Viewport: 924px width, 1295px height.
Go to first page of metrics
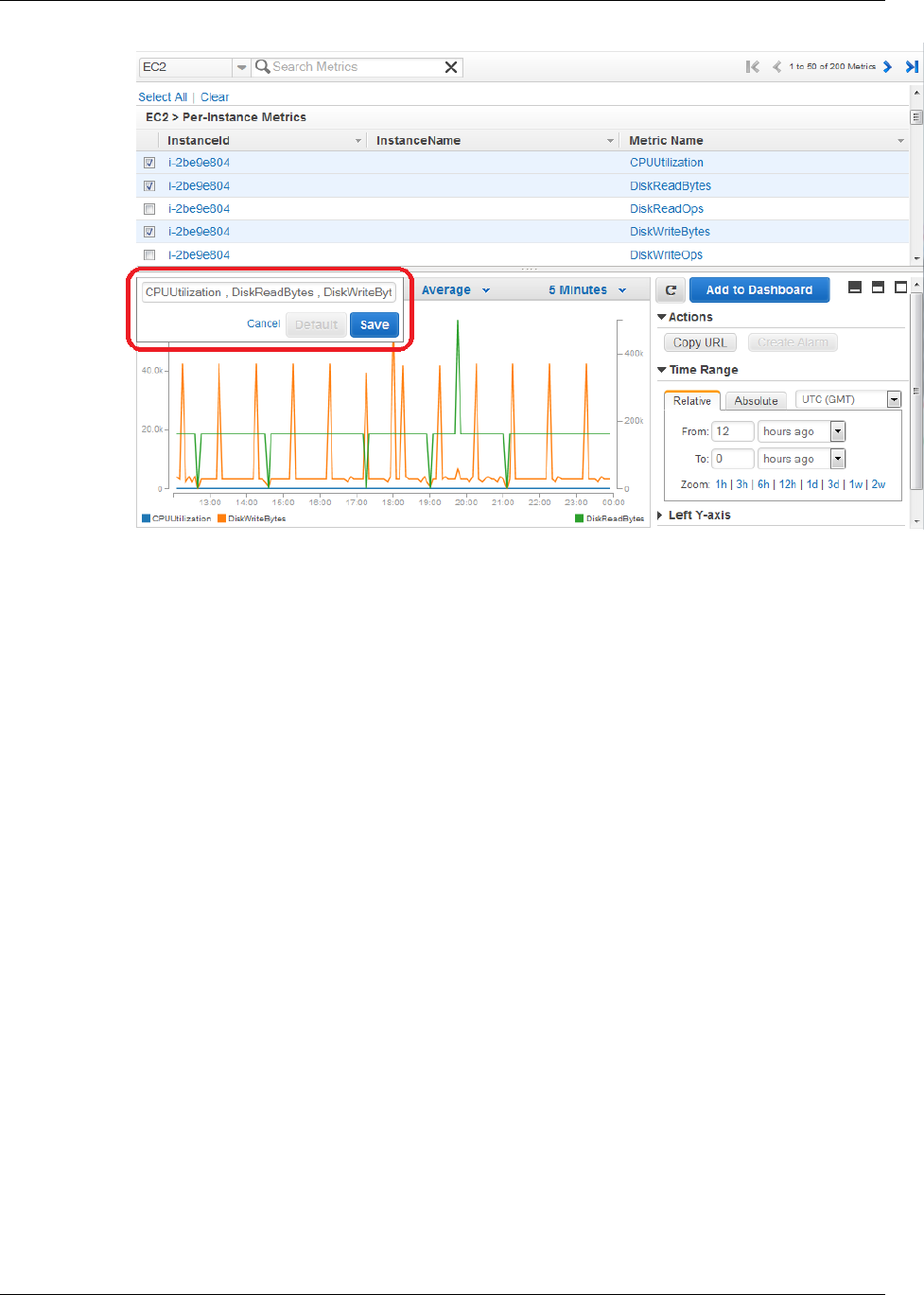753,66
